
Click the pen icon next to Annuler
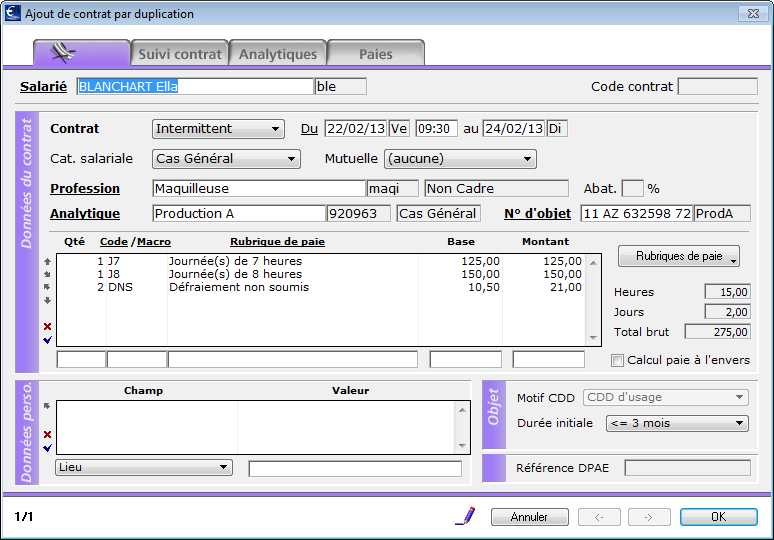tap(465, 516)
